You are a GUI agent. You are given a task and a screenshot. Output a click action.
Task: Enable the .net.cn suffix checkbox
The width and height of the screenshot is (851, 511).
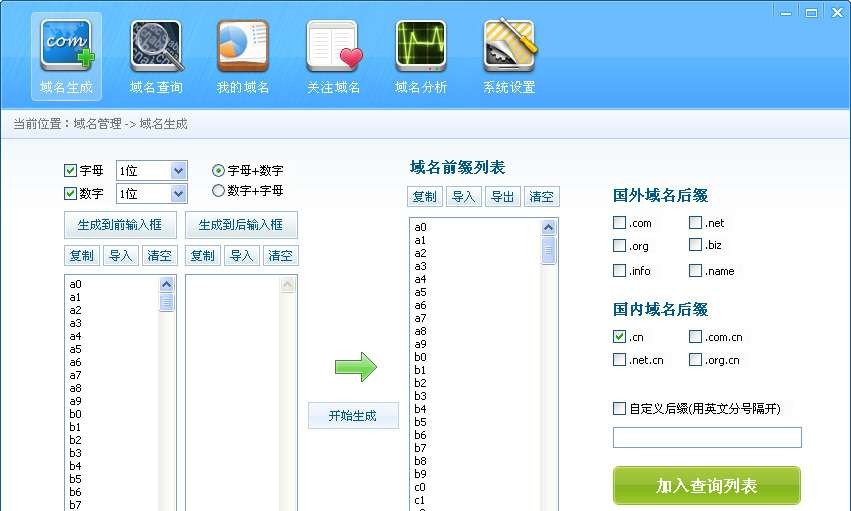pos(619,359)
